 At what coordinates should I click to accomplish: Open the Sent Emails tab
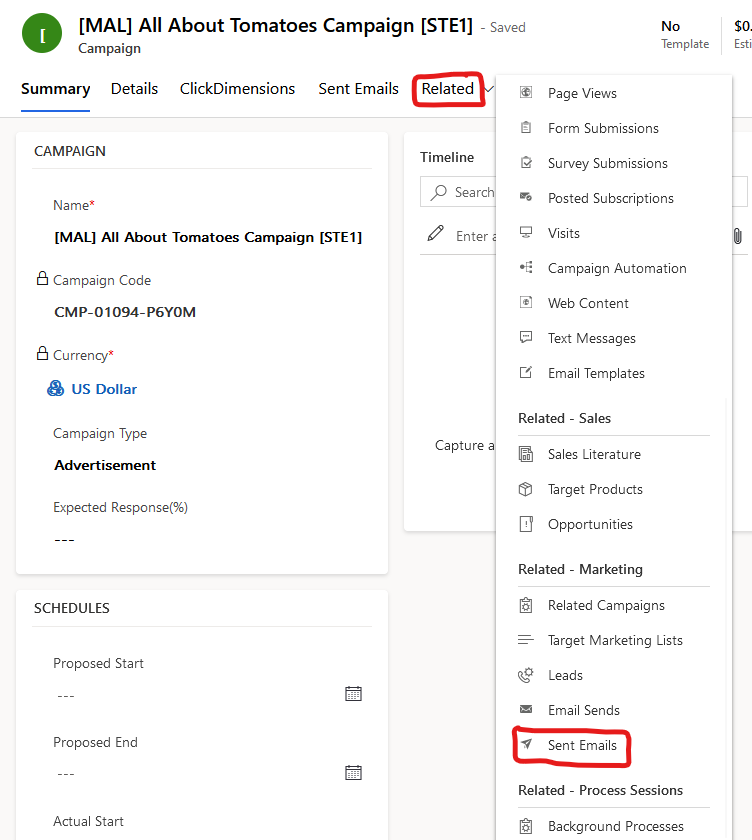358,89
